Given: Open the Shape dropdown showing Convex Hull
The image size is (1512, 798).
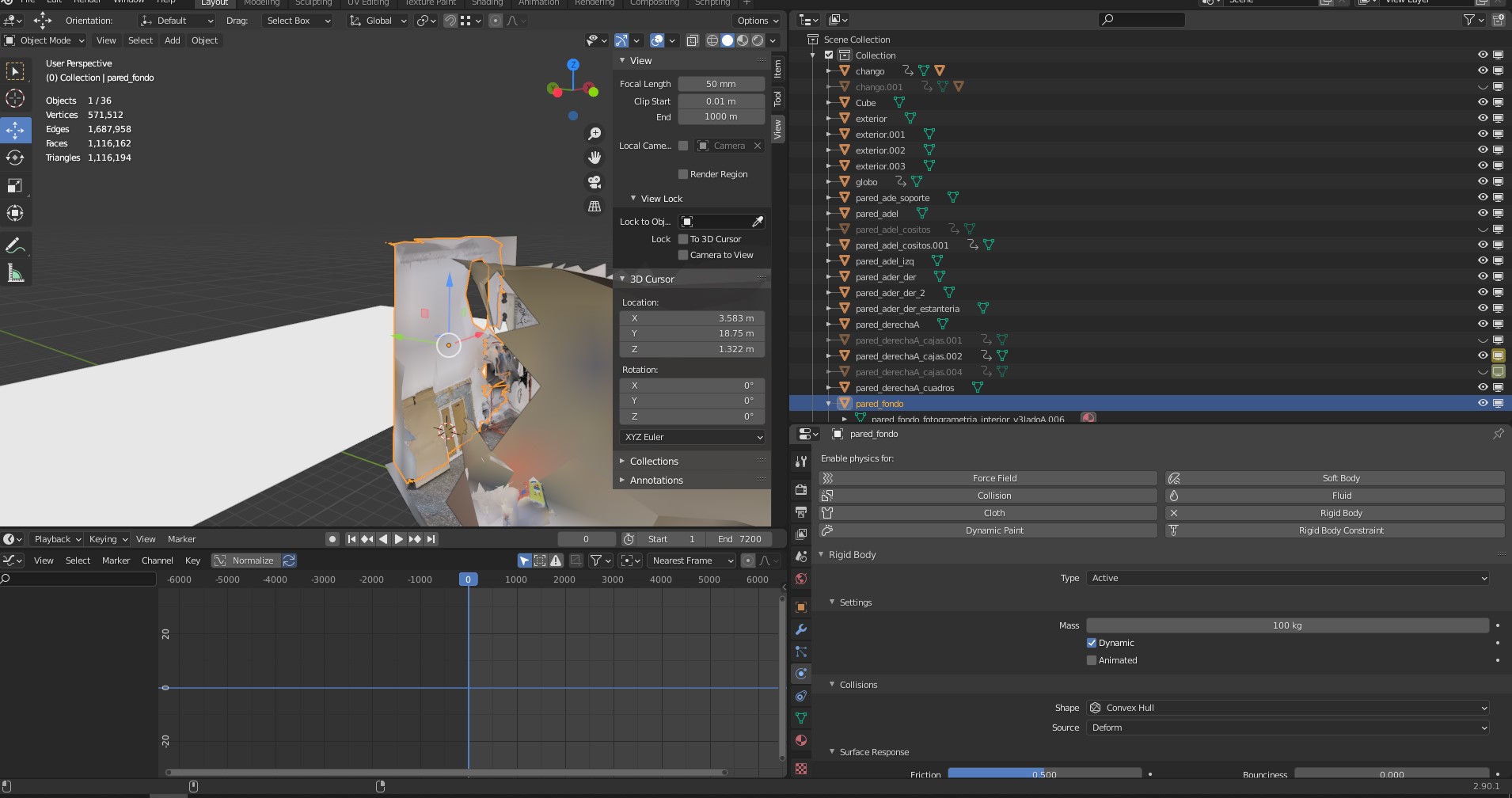Looking at the screenshot, I should tap(1286, 707).
